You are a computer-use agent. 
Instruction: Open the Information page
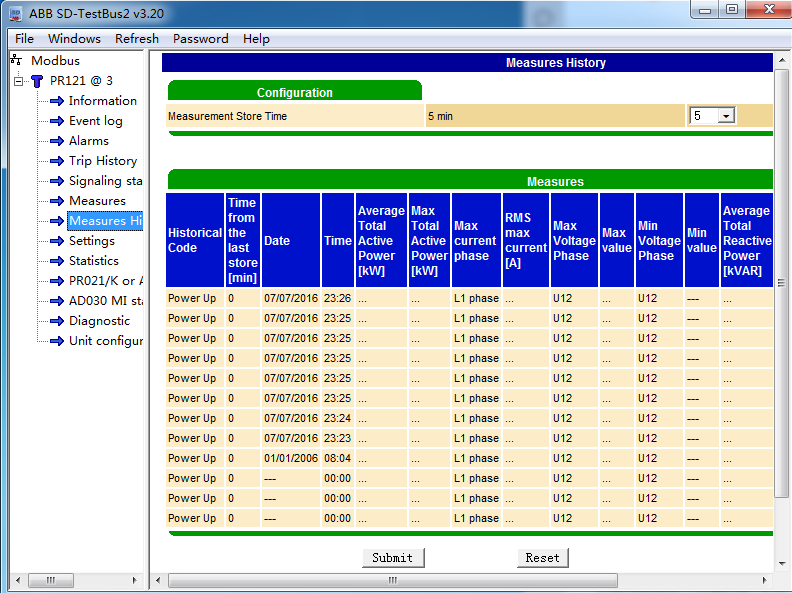pyautogui.click(x=103, y=101)
